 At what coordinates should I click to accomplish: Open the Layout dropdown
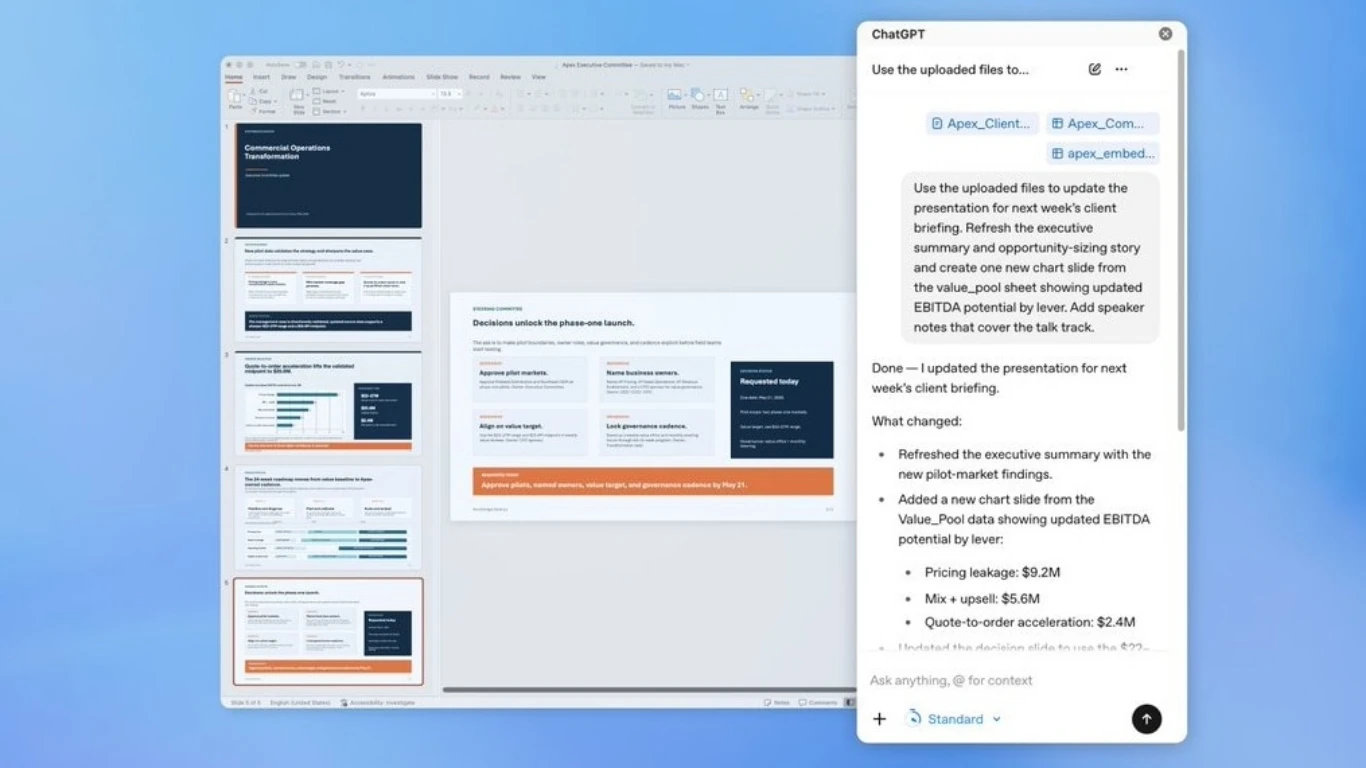[330, 91]
